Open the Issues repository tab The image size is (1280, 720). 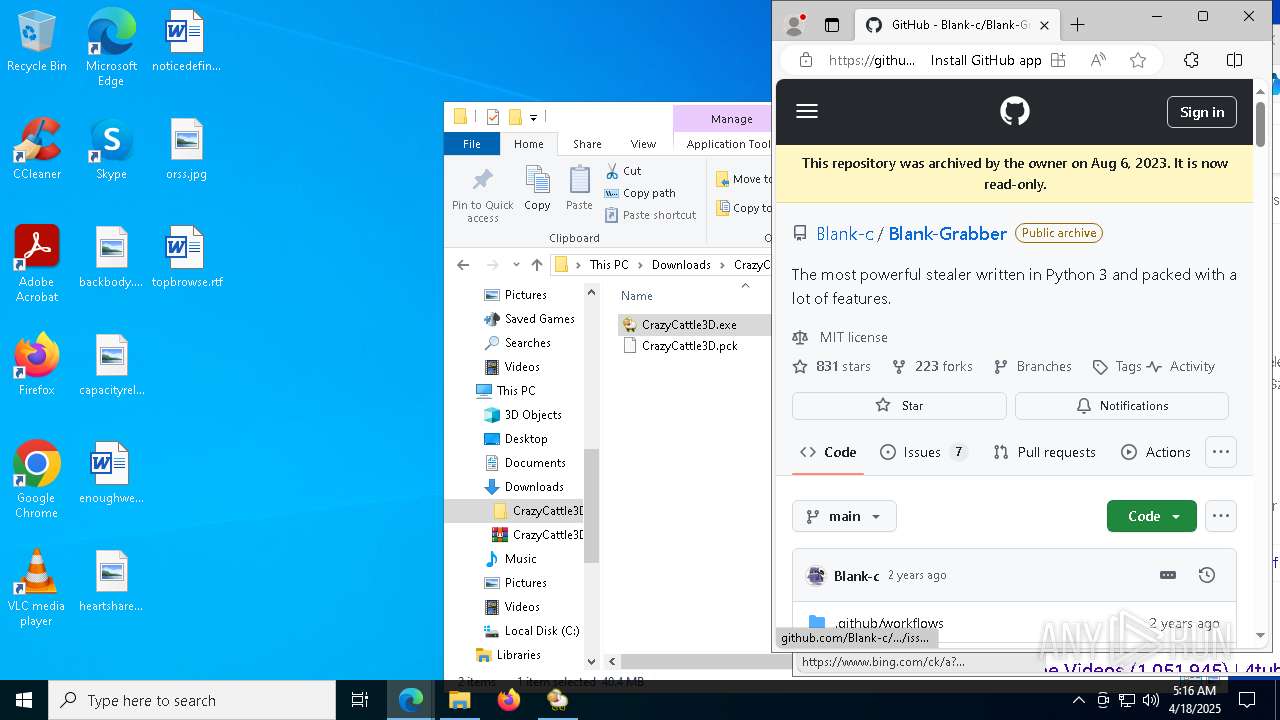coord(923,452)
